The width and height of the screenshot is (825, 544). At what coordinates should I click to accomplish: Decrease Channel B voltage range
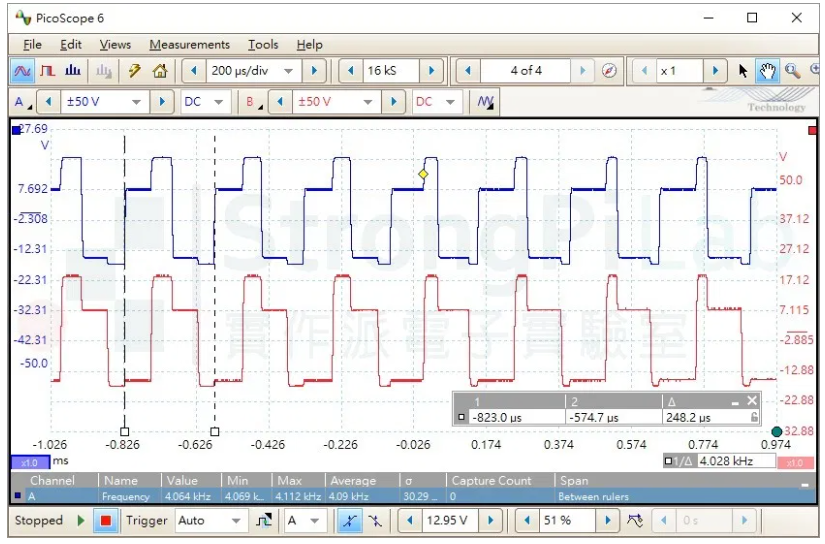(x=280, y=102)
